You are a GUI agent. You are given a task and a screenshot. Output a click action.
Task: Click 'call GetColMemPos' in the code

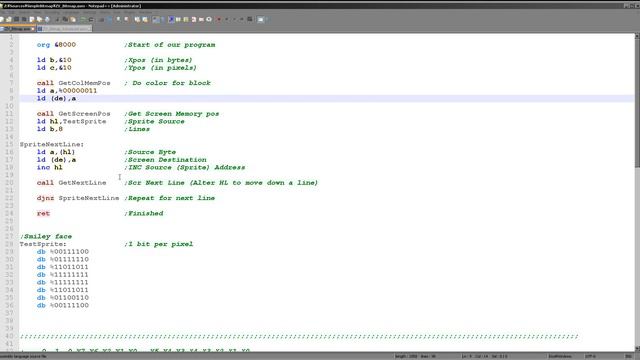click(73, 83)
